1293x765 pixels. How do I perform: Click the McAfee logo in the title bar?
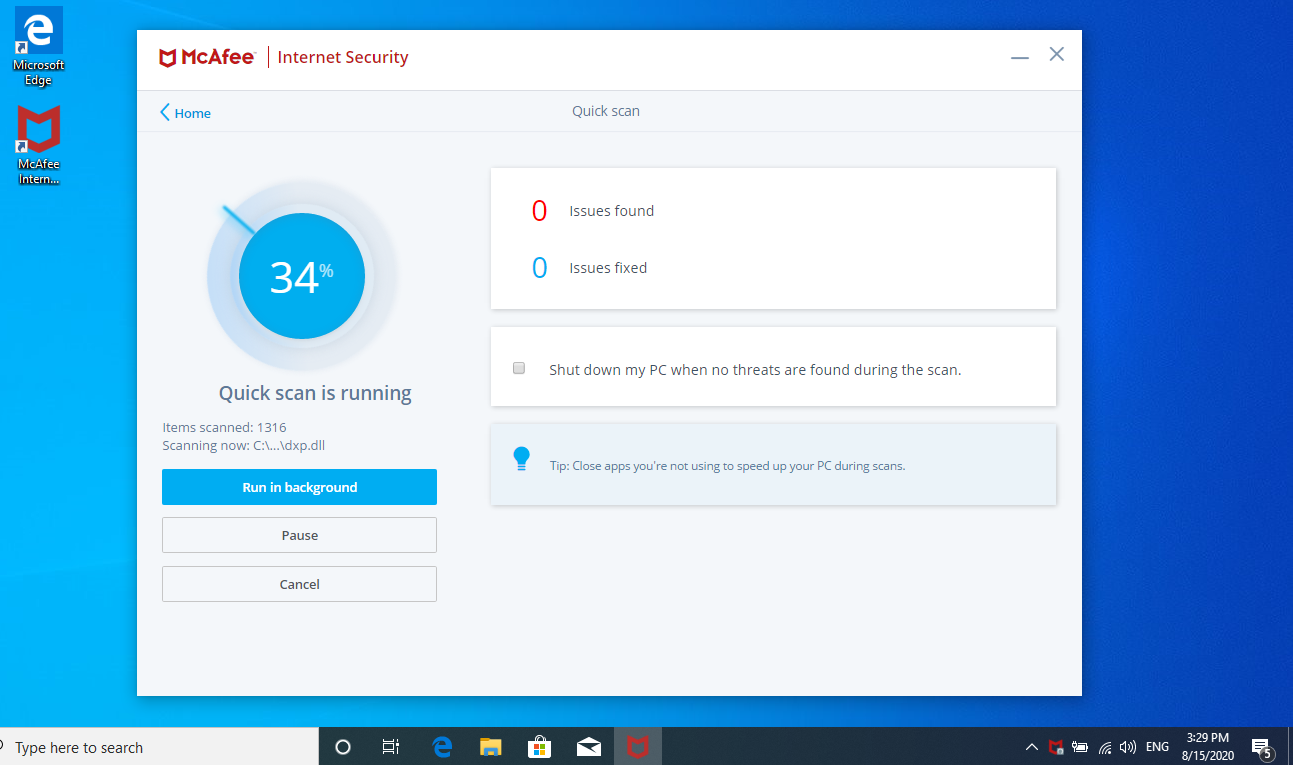point(207,58)
